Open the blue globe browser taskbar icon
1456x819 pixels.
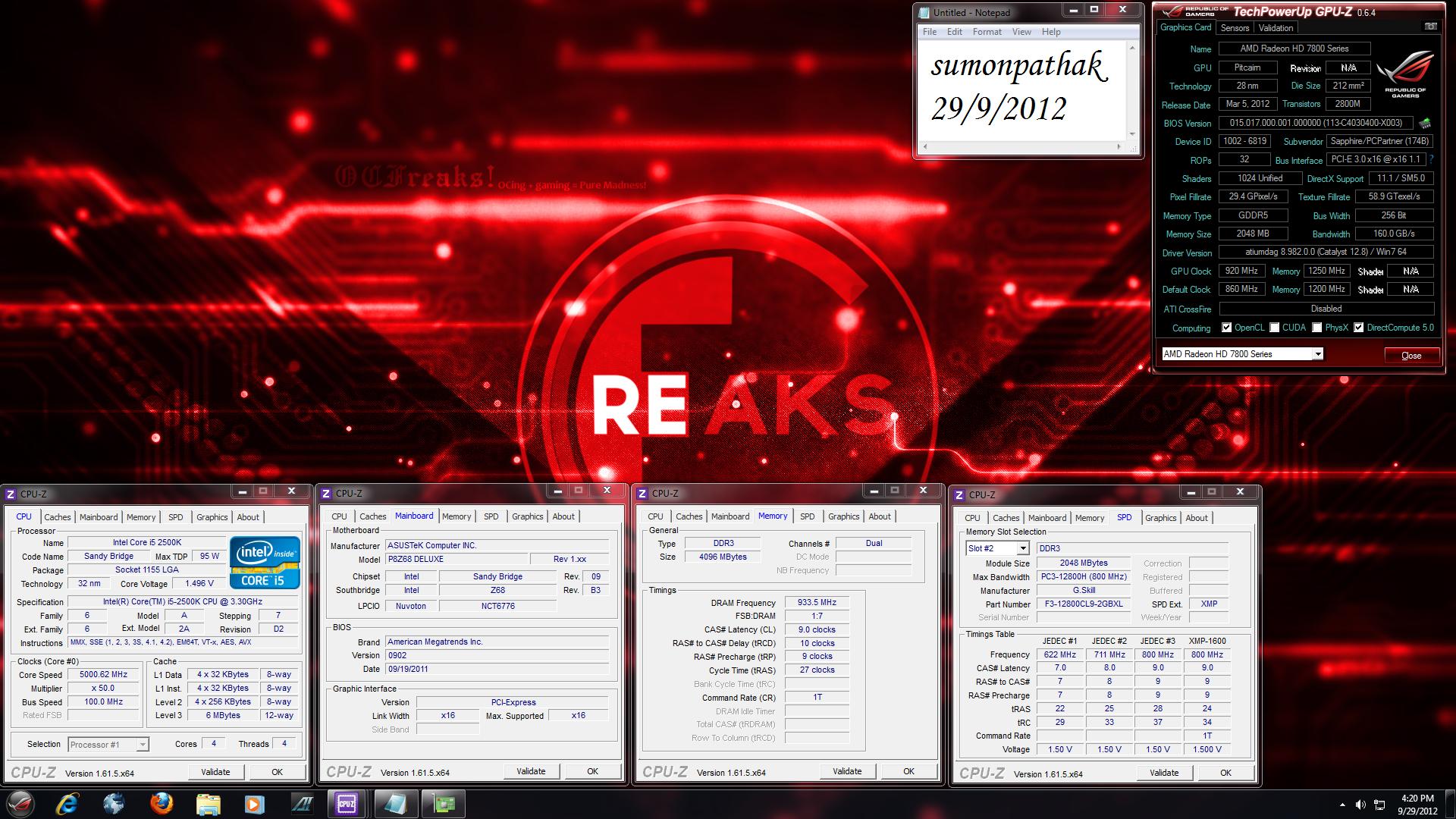click(x=114, y=804)
